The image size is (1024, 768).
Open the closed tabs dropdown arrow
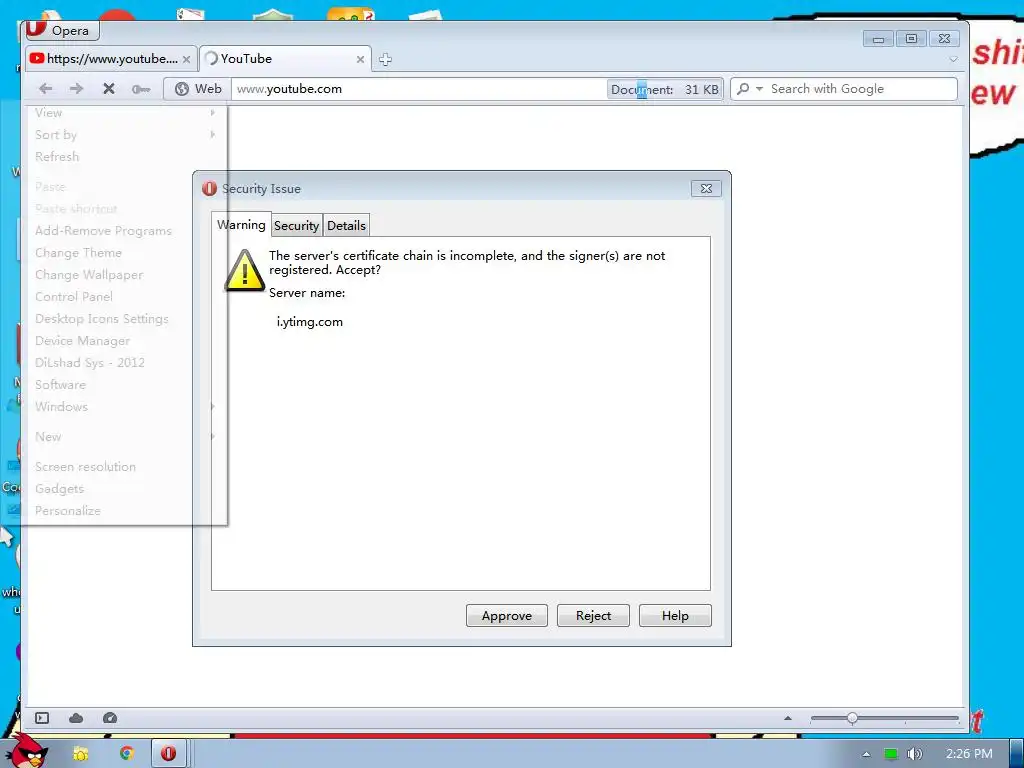coord(953,59)
